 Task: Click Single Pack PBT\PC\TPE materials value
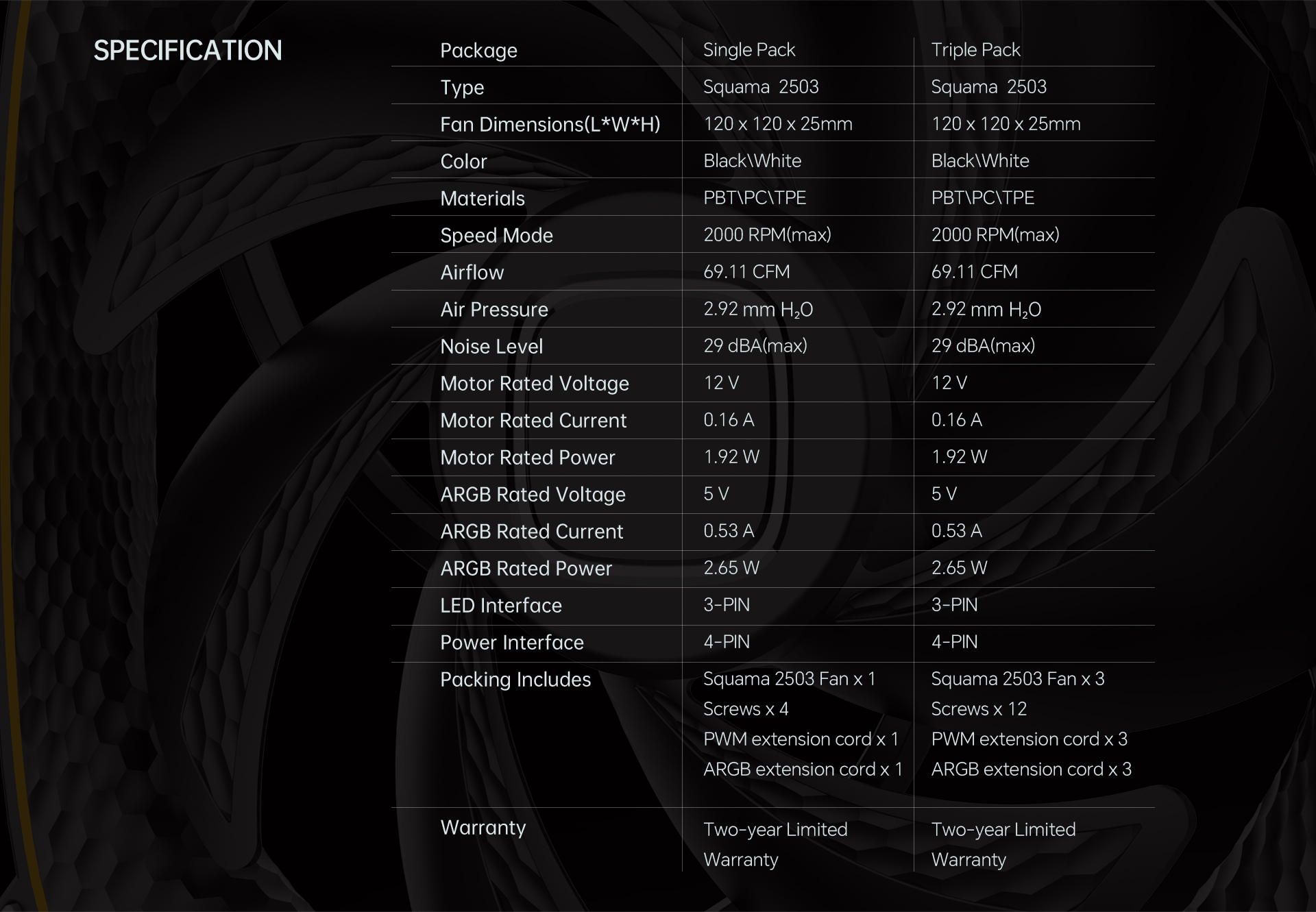754,198
